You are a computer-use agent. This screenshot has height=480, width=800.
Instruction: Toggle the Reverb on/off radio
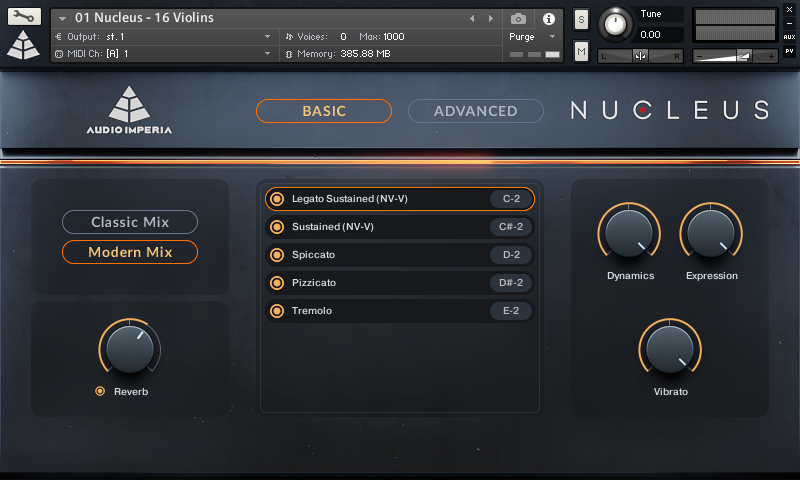100,391
